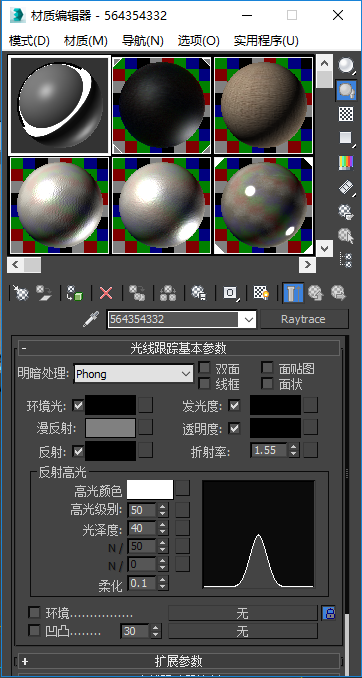The image size is (362, 678).
Task: Click the Raytrace material type button
Action: point(304,319)
